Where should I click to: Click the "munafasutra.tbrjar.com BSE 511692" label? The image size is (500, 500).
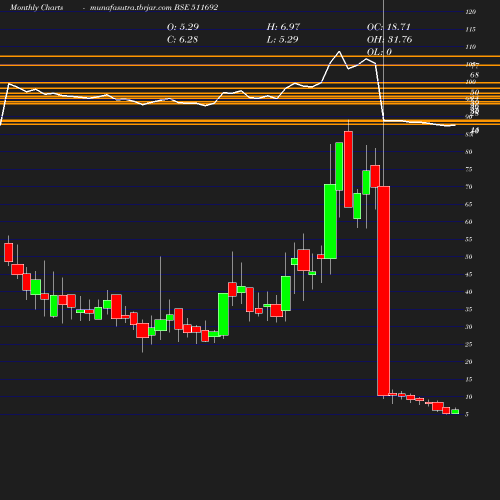(154, 7)
